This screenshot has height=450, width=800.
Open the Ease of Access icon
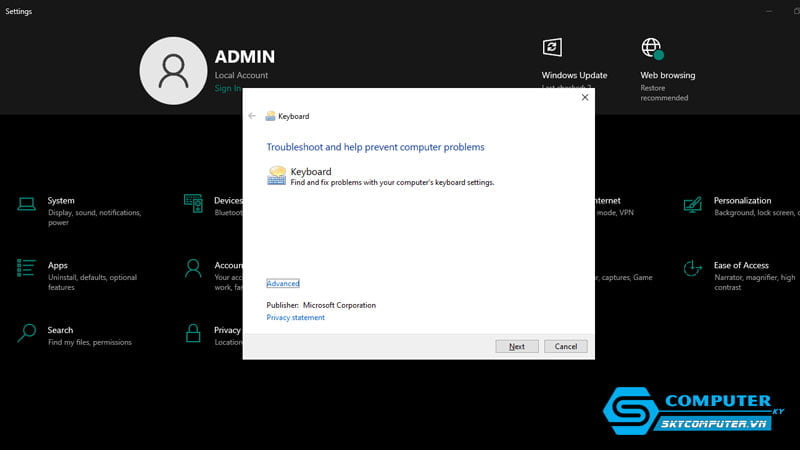[x=692, y=268]
